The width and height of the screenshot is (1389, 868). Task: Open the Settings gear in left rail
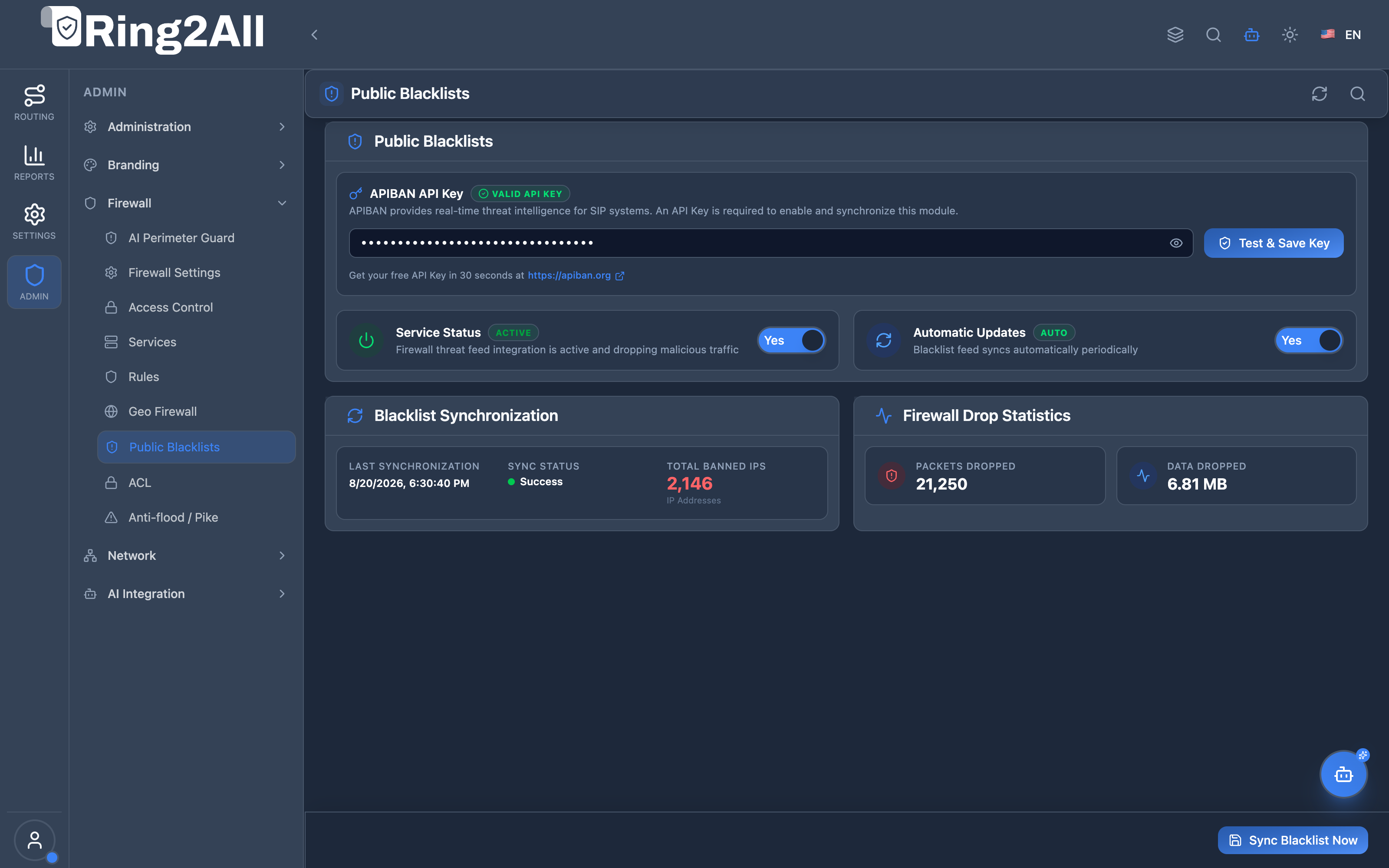click(34, 222)
